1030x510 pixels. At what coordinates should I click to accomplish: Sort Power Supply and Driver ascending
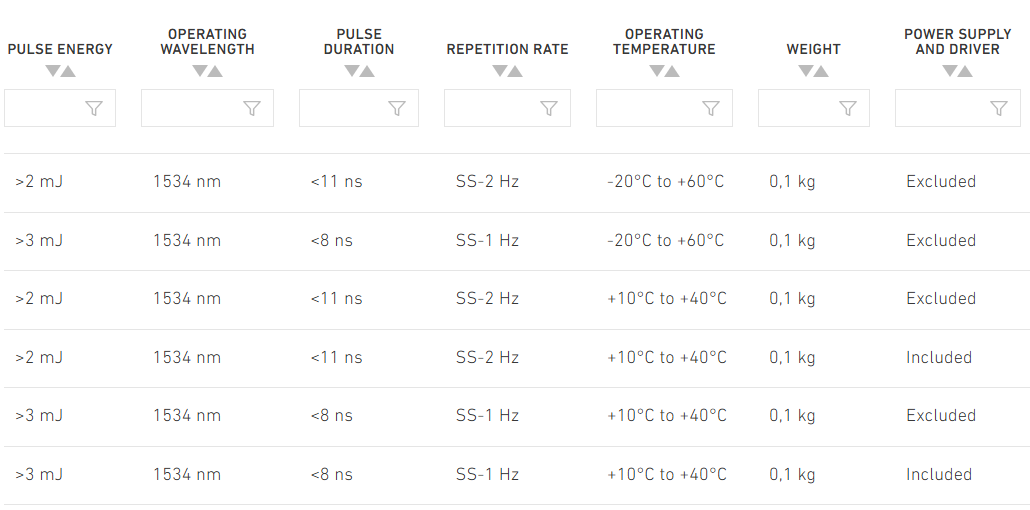[x=965, y=71]
